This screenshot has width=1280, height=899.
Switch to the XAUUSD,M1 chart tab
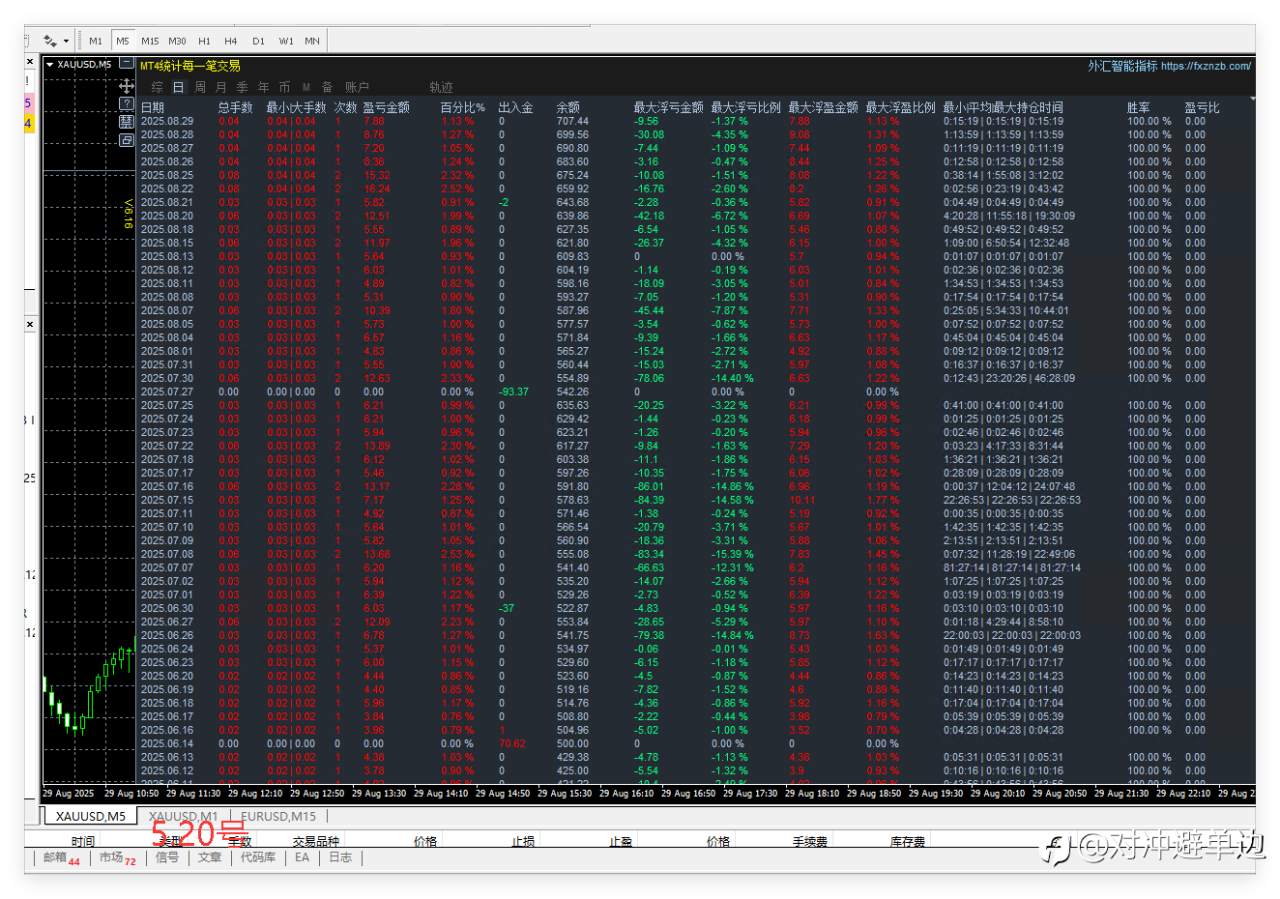point(183,816)
